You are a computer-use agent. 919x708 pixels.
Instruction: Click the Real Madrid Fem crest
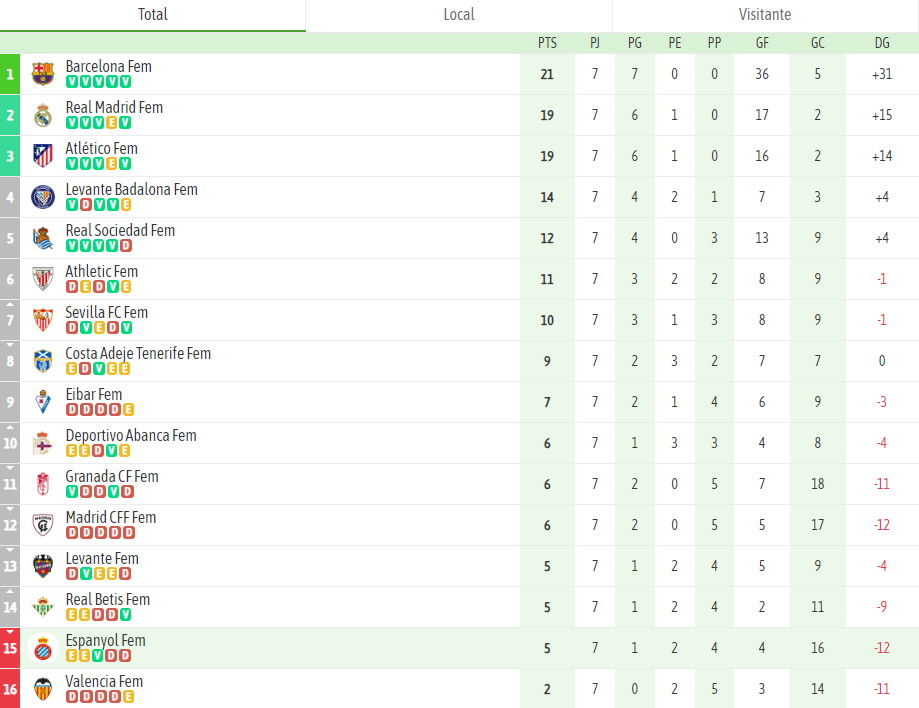(43, 115)
